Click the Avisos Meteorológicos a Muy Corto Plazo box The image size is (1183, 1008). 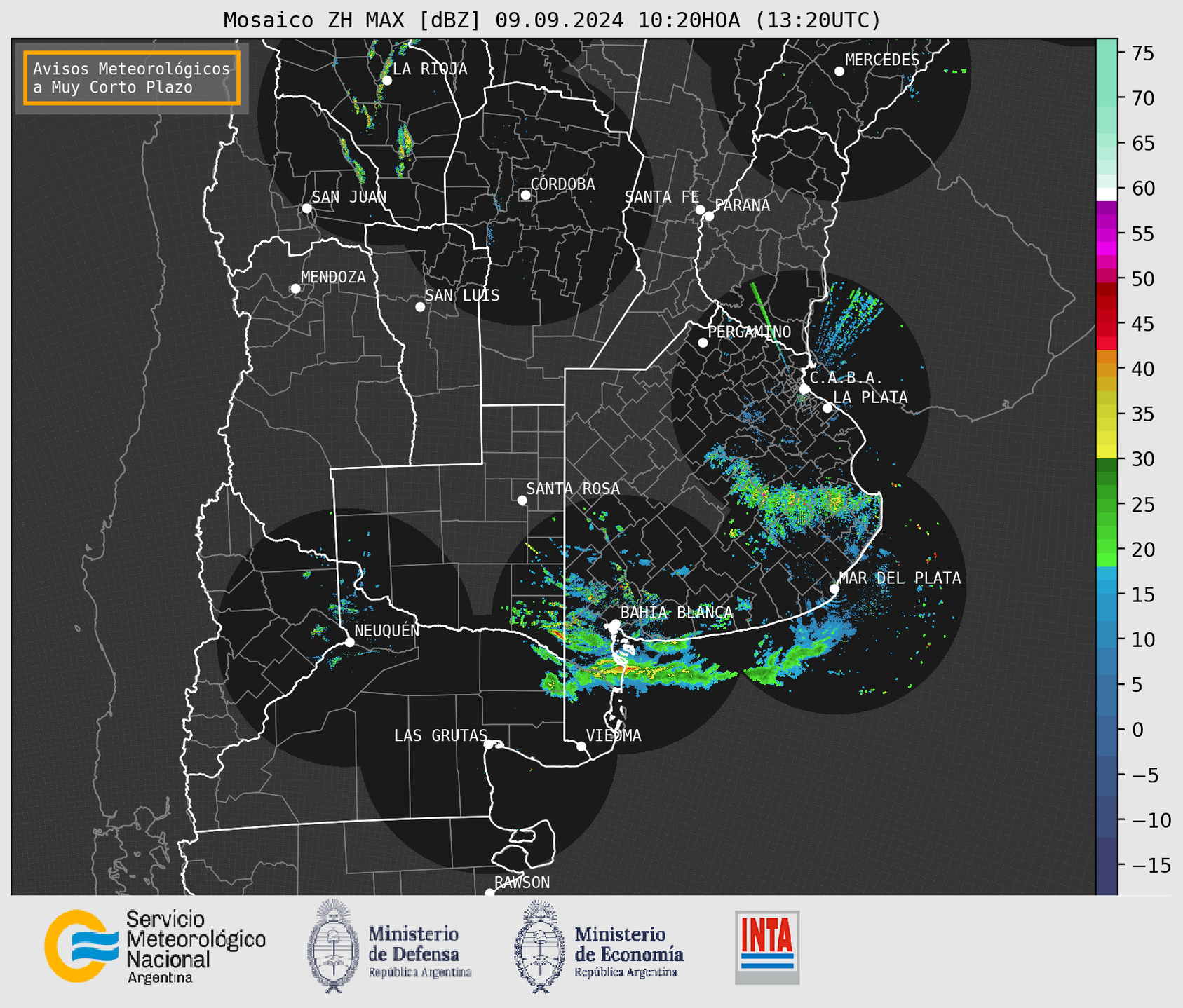pyautogui.click(x=132, y=78)
